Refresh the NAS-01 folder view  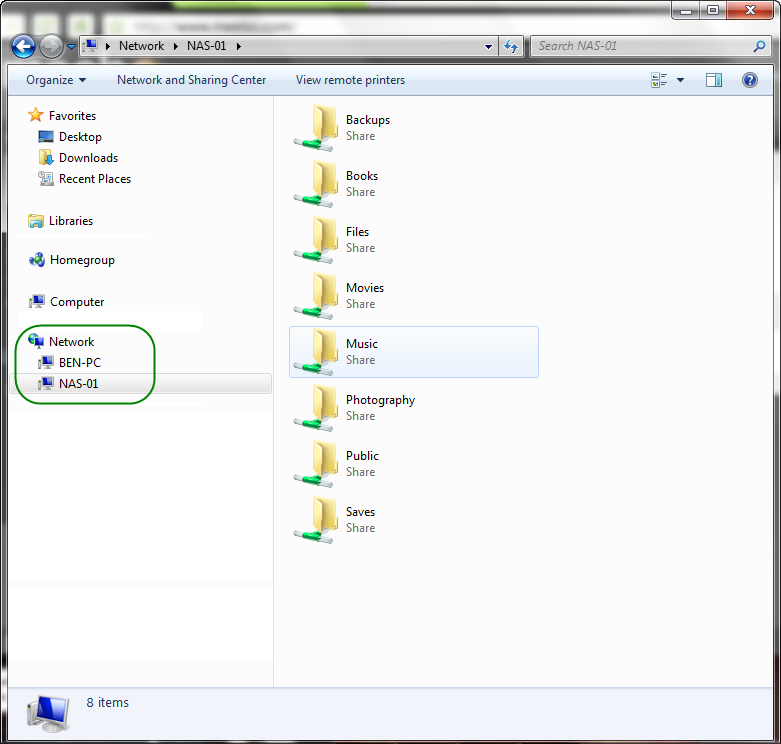(x=511, y=46)
